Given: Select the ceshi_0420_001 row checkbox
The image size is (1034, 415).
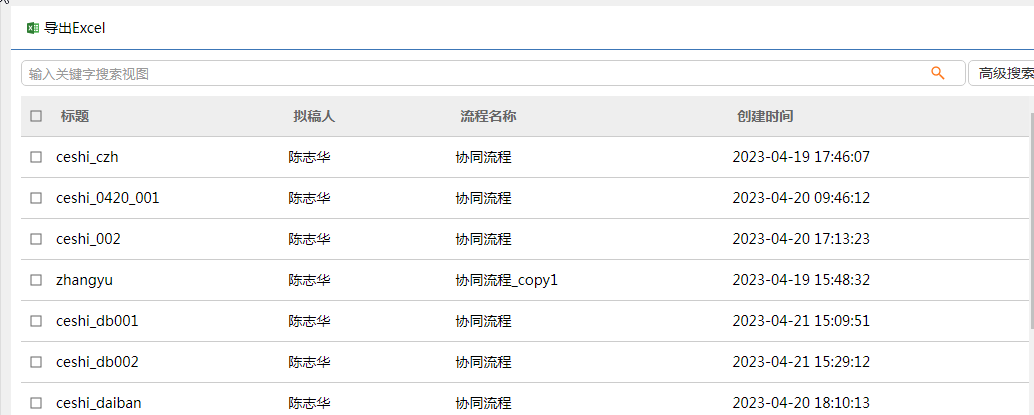Looking at the screenshot, I should [36, 198].
